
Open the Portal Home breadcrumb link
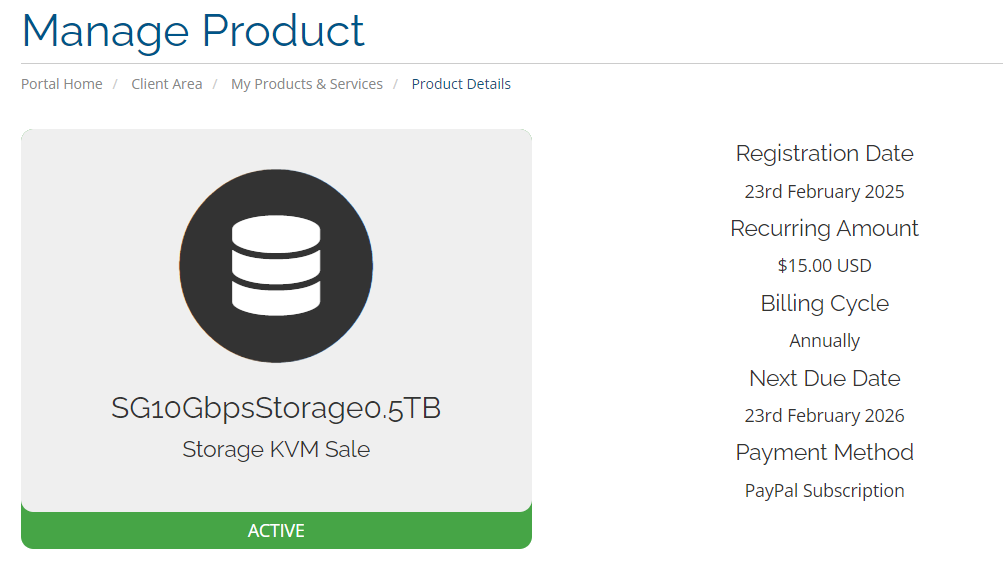tap(61, 84)
